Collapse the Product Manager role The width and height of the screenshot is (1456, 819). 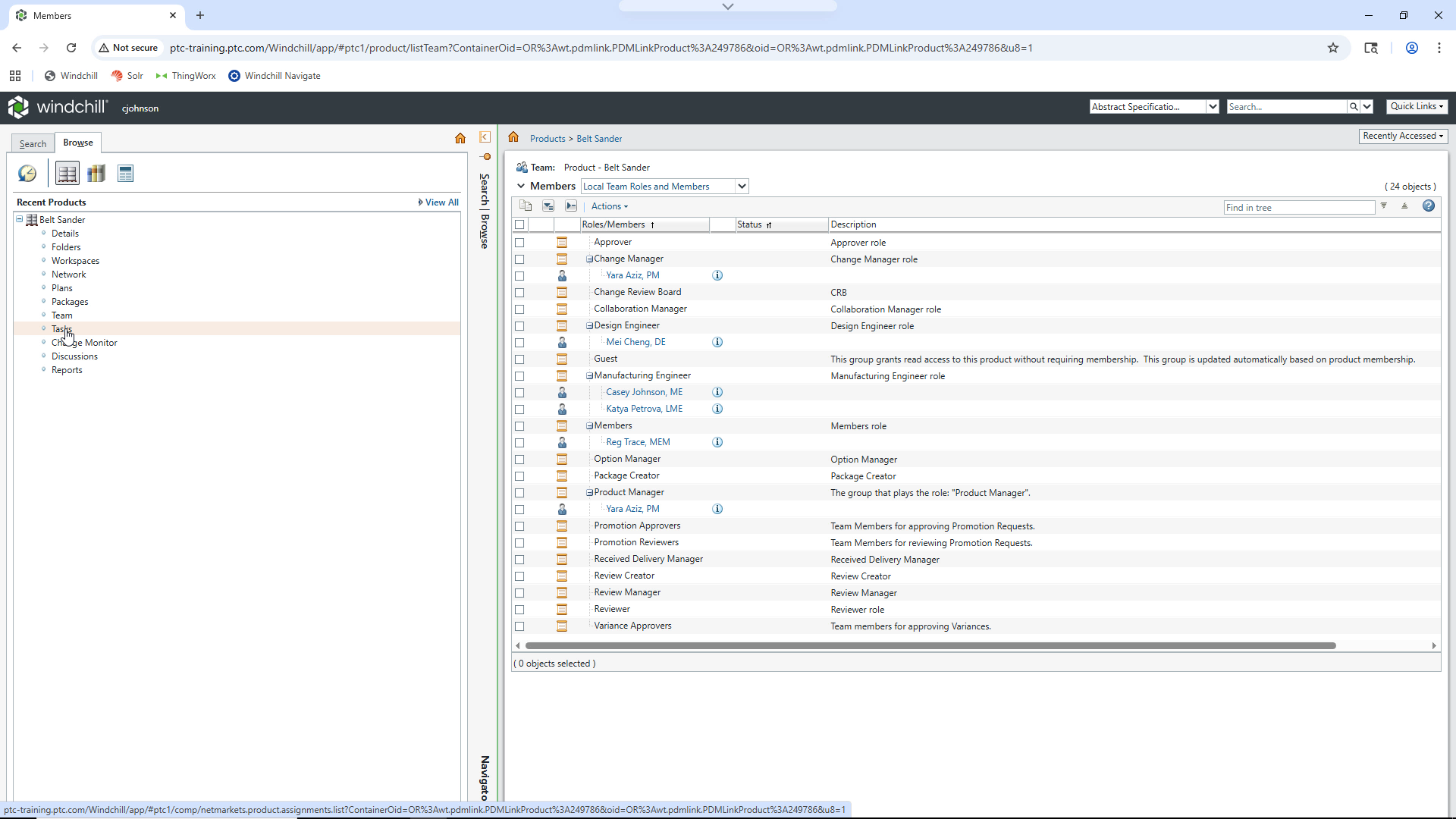pos(589,493)
